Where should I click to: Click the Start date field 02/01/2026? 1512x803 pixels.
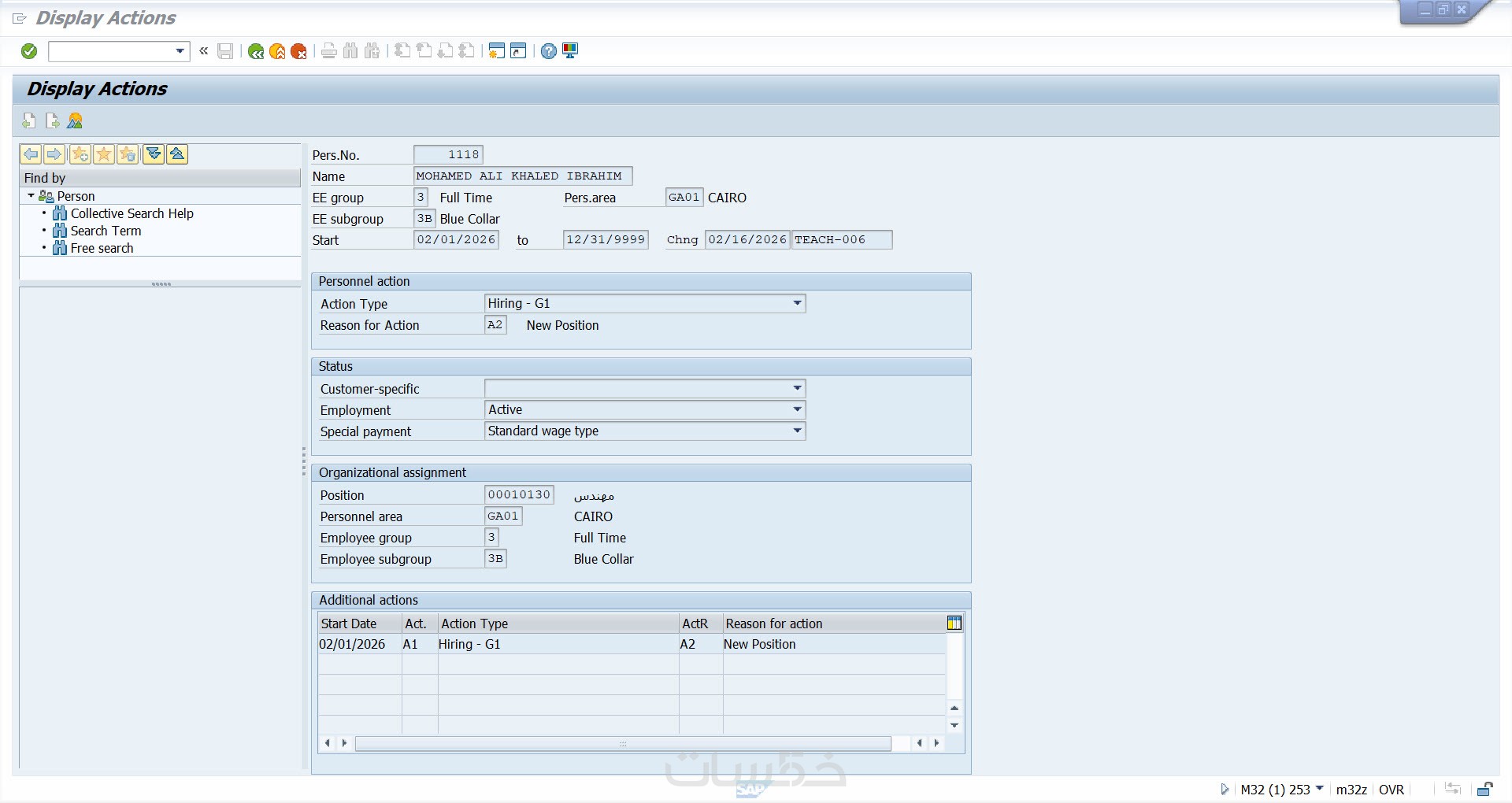click(x=456, y=239)
